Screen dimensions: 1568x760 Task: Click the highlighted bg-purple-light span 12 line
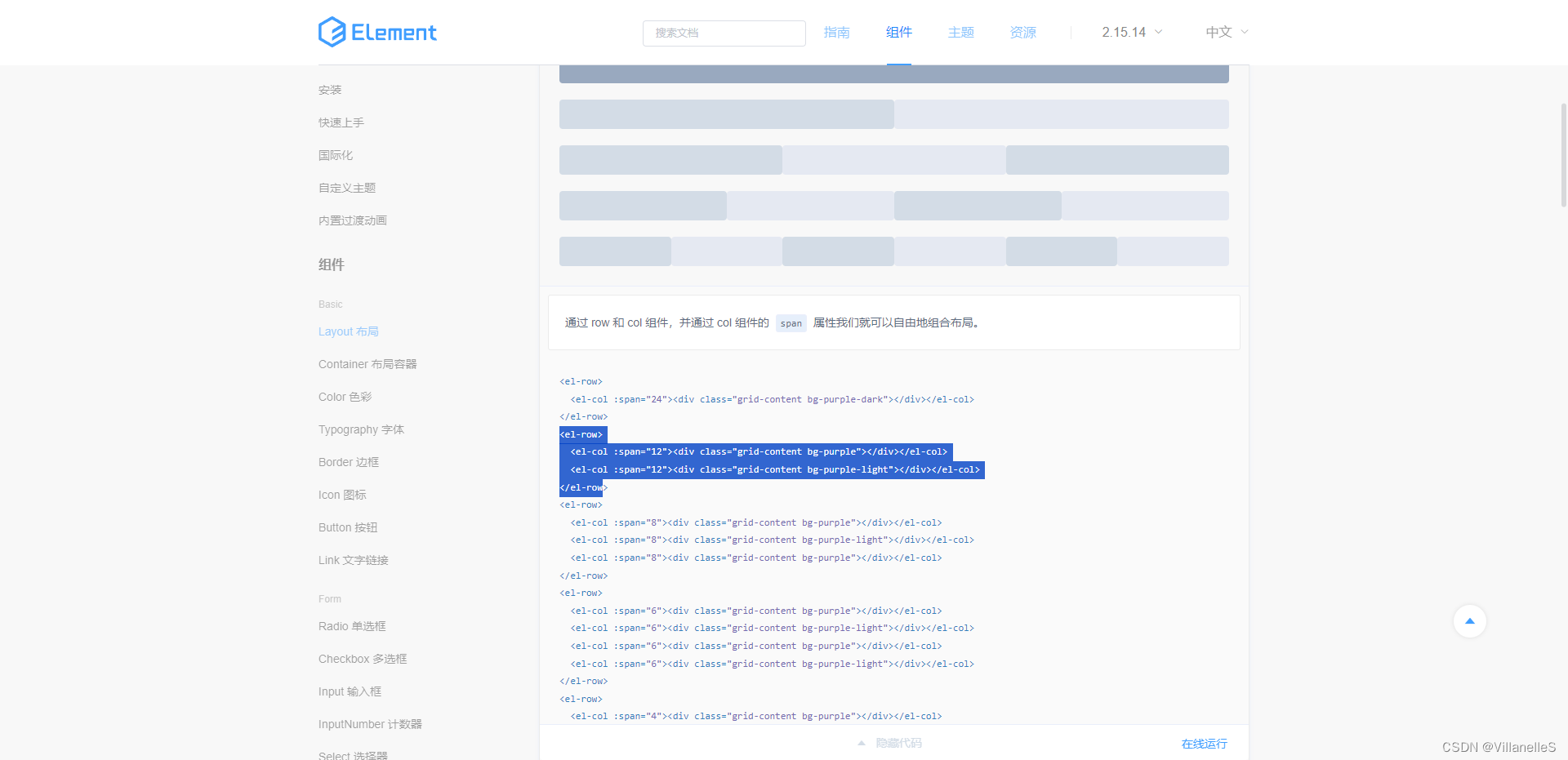(774, 470)
